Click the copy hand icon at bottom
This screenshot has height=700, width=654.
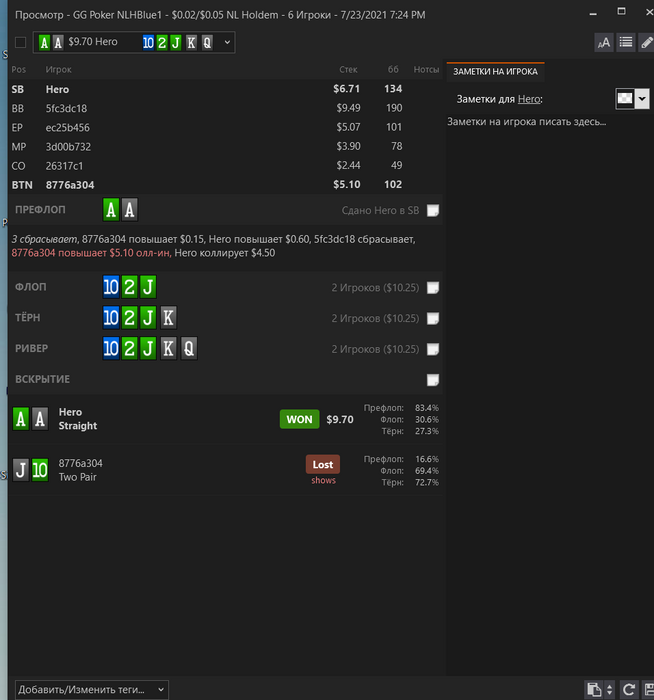(594, 689)
